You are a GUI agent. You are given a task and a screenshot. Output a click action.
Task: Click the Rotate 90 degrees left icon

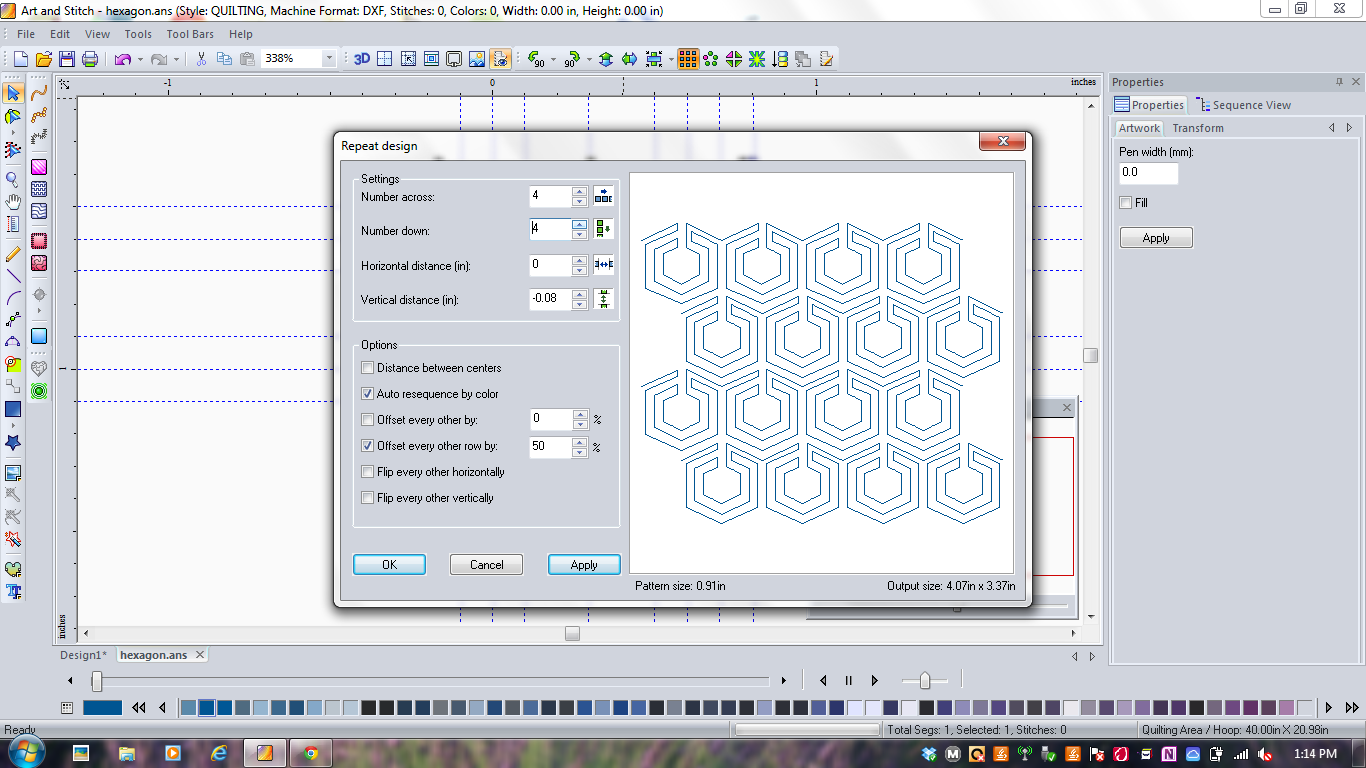[x=536, y=59]
